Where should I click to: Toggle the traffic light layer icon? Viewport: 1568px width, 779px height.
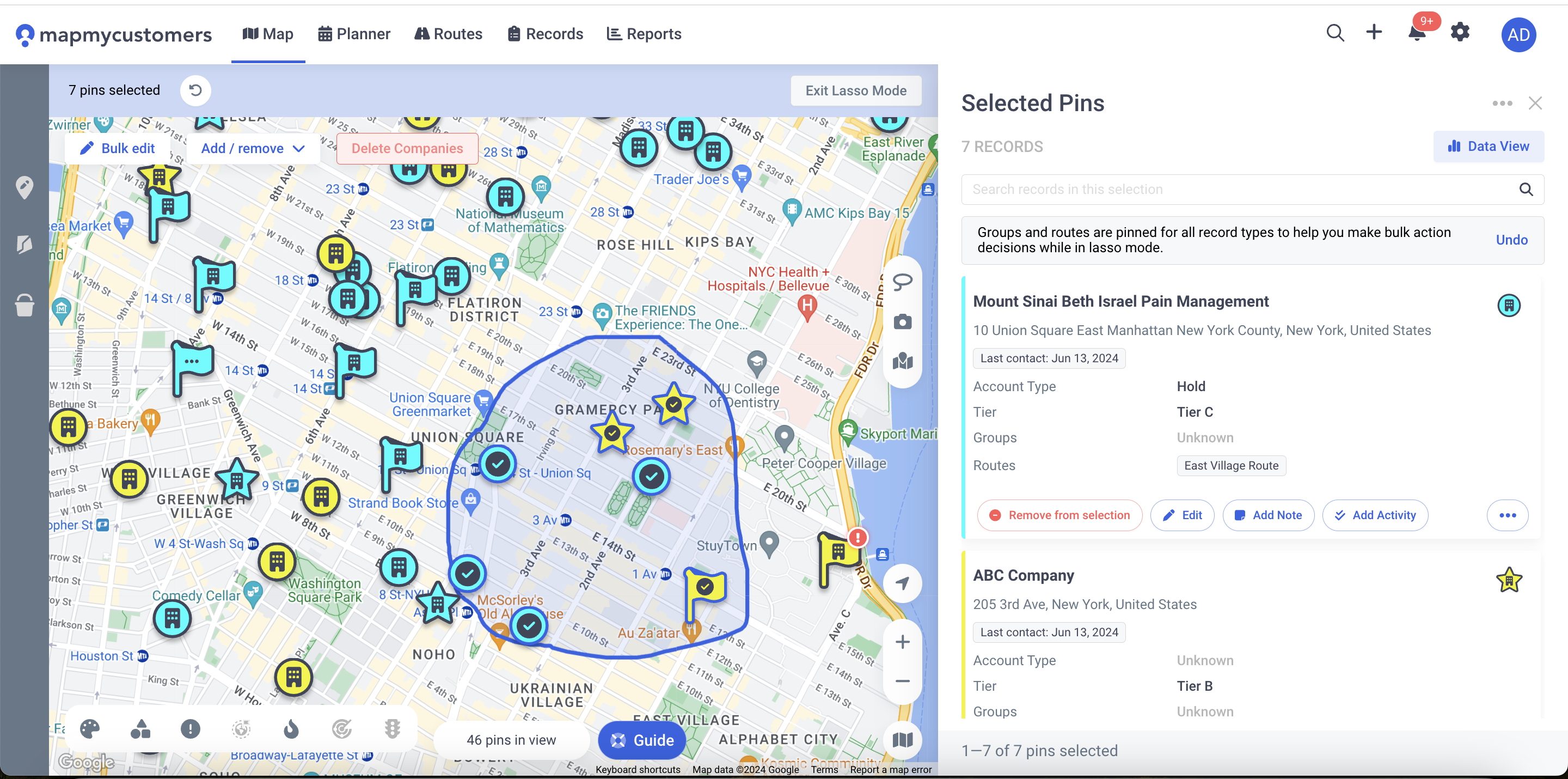pyautogui.click(x=393, y=729)
